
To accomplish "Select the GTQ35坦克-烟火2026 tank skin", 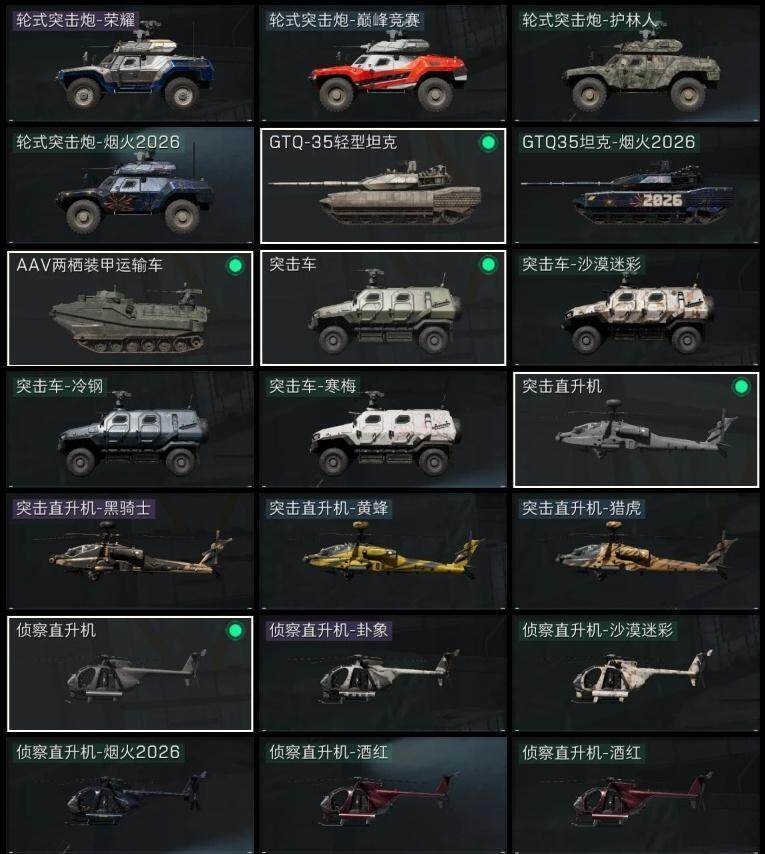I will [x=636, y=186].
